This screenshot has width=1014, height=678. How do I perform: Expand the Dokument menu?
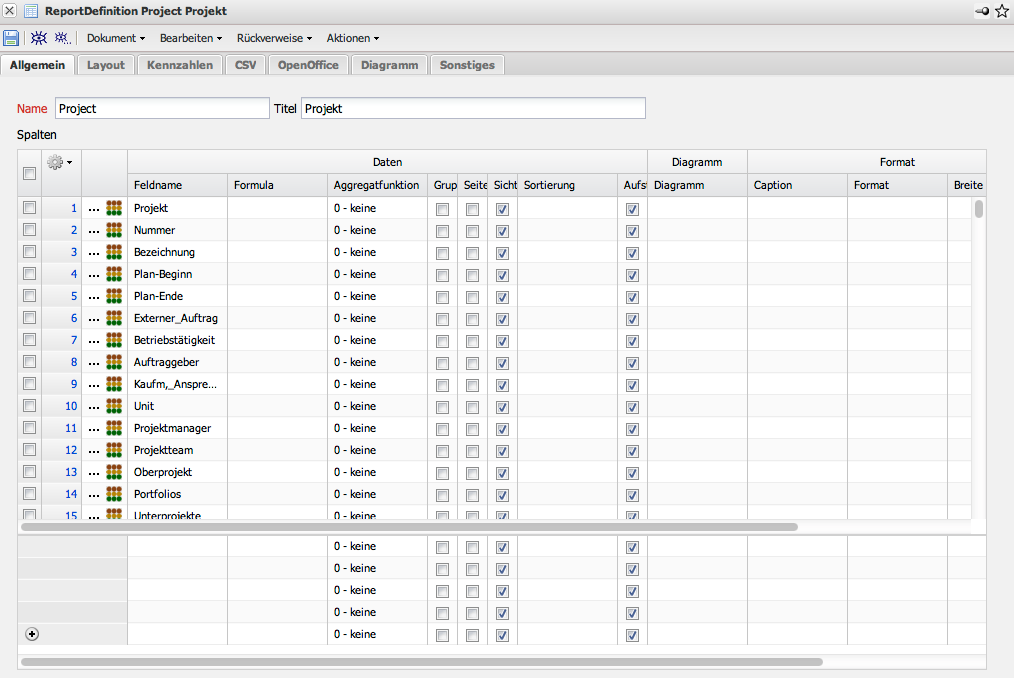116,38
